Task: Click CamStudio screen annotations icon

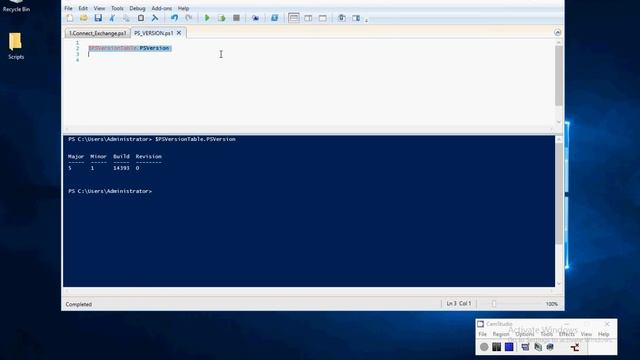Action: (x=550, y=347)
